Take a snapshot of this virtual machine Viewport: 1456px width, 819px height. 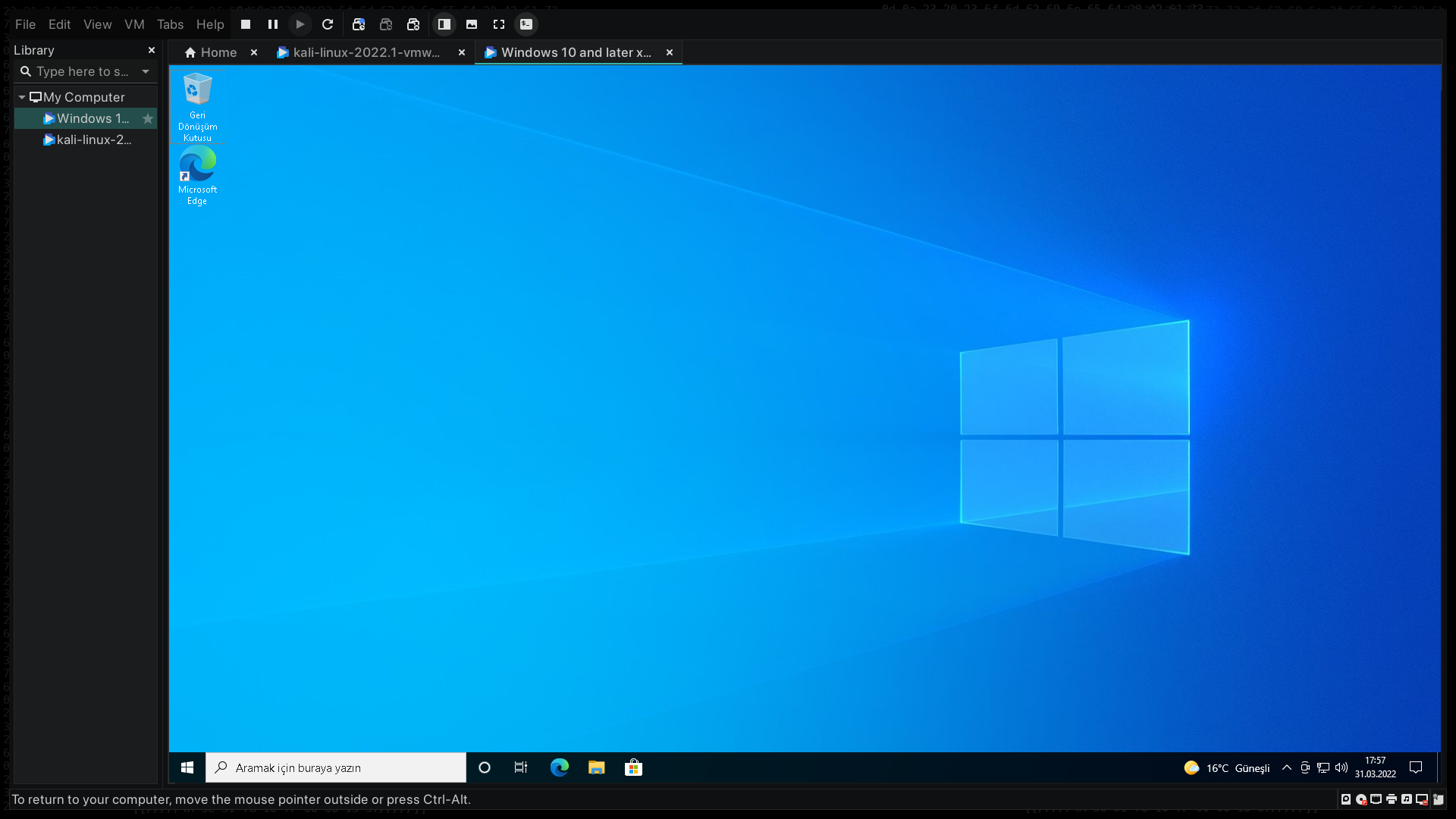tap(359, 24)
